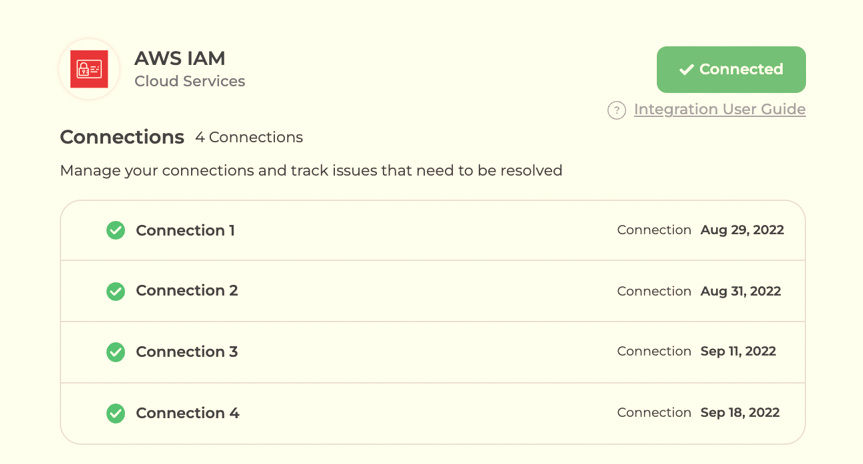Click the Aug 29, 2022 connection date
The width and height of the screenshot is (863, 464).
pos(742,230)
